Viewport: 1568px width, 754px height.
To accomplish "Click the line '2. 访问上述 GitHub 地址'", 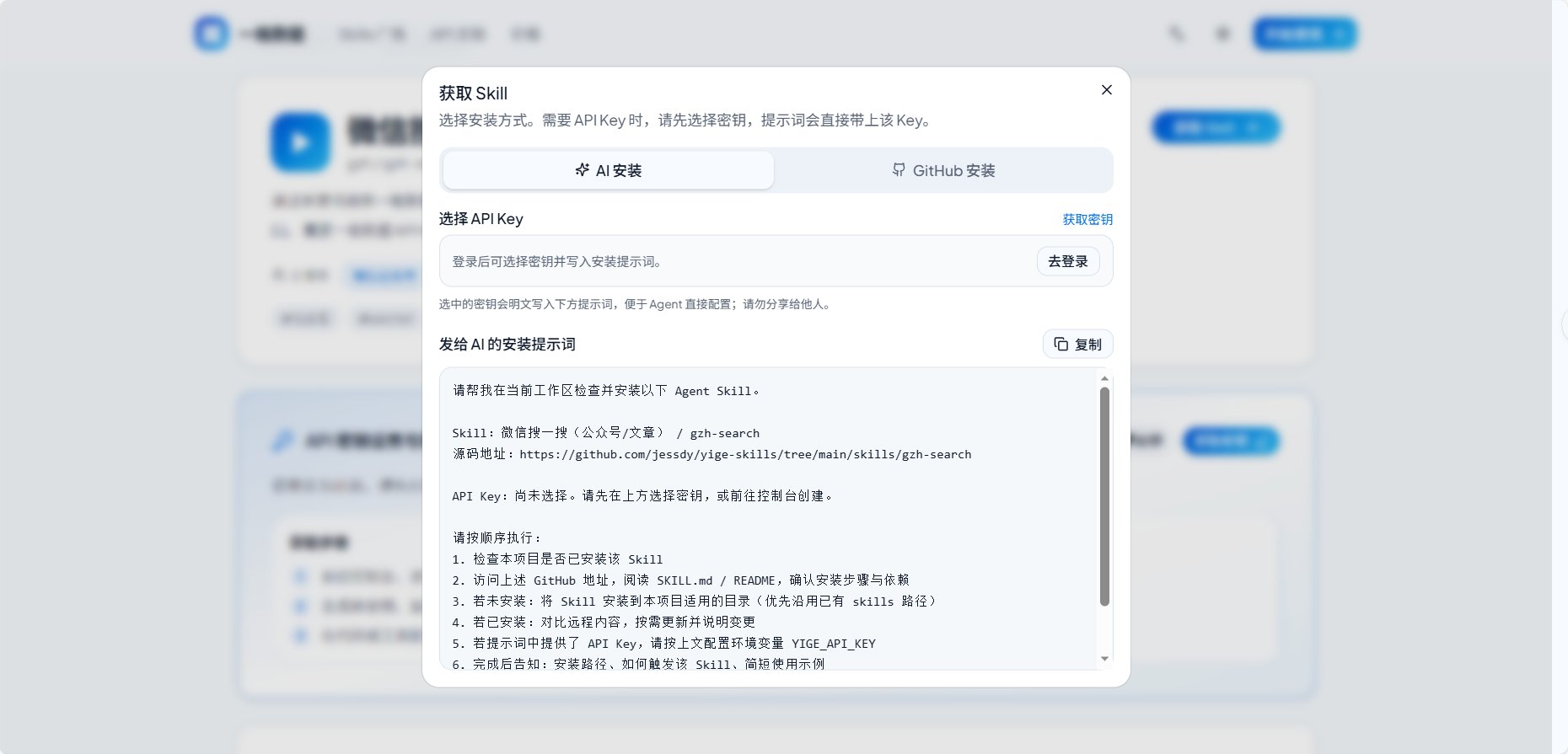I will 680,580.
